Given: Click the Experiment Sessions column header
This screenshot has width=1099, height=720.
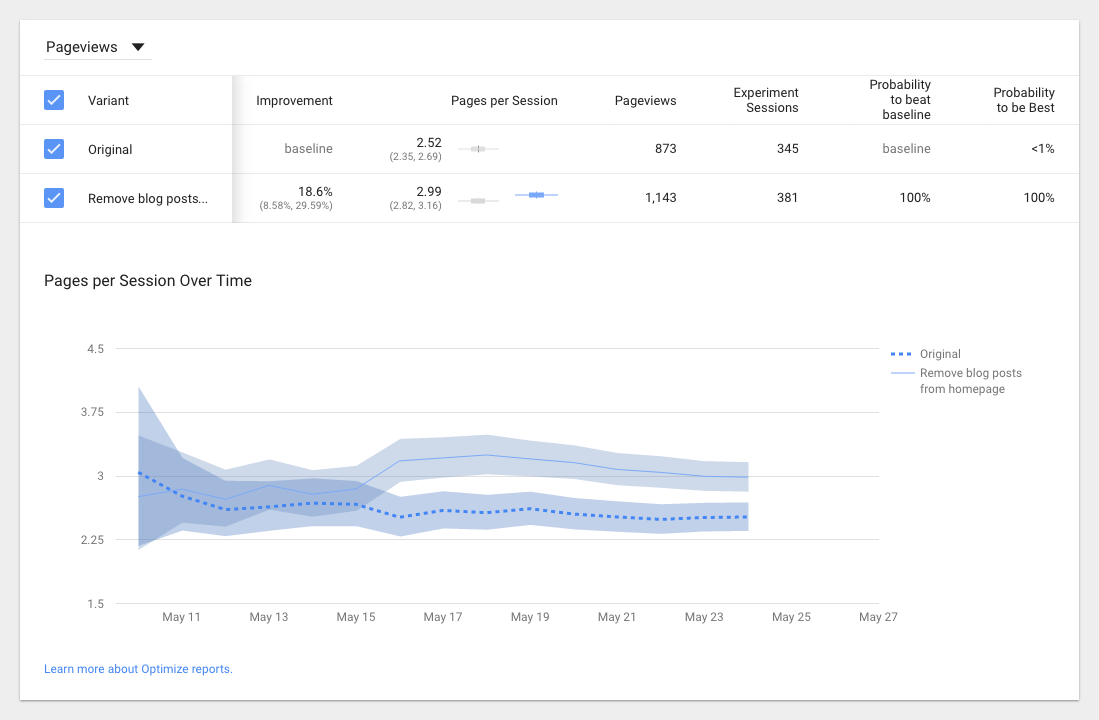Looking at the screenshot, I should point(765,100).
